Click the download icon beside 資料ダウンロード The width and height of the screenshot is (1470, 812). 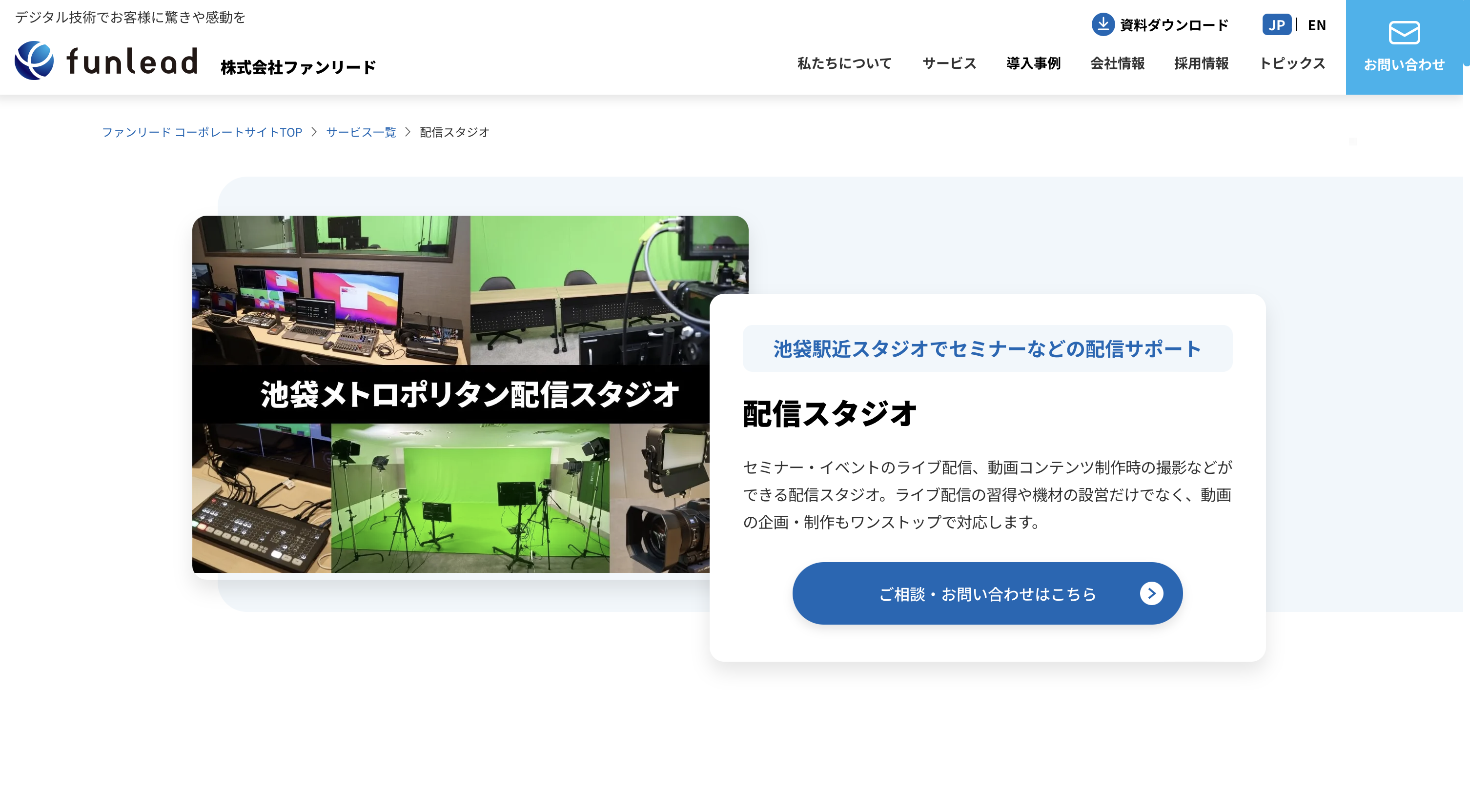(1102, 24)
